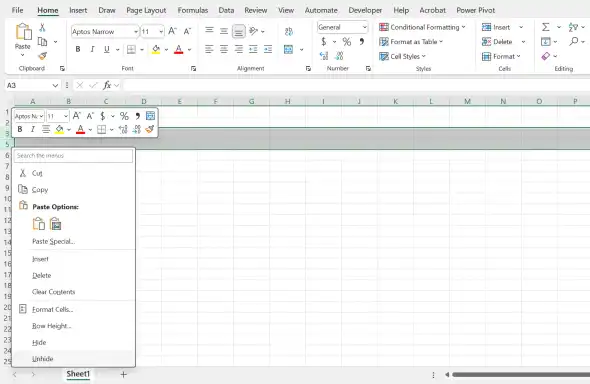Toggle Bold in the ribbon Font group
Viewport: 590px width, 384px height.
point(78,49)
